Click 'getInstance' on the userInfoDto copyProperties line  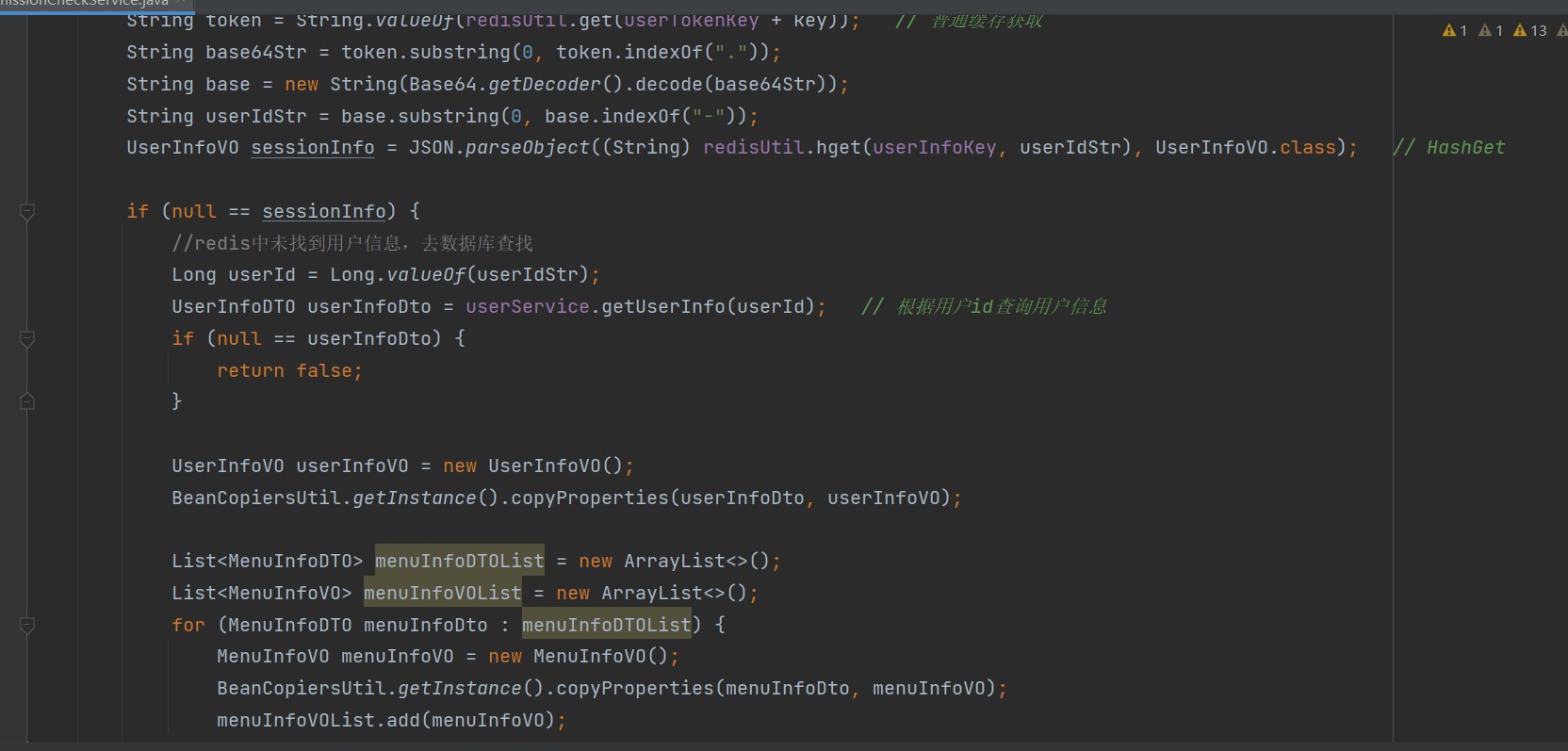(x=415, y=498)
